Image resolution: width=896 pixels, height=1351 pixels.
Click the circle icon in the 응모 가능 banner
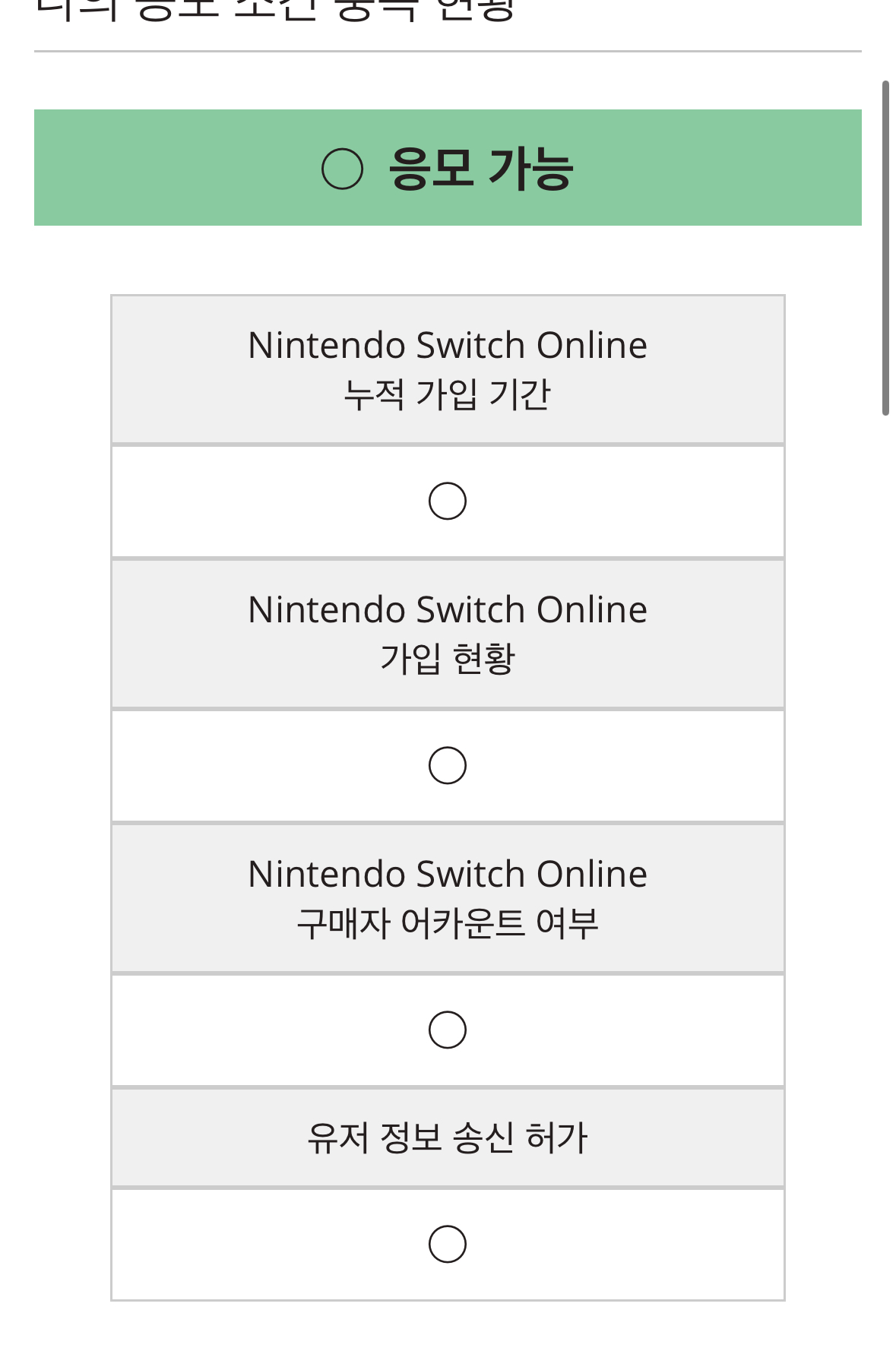coord(342,168)
